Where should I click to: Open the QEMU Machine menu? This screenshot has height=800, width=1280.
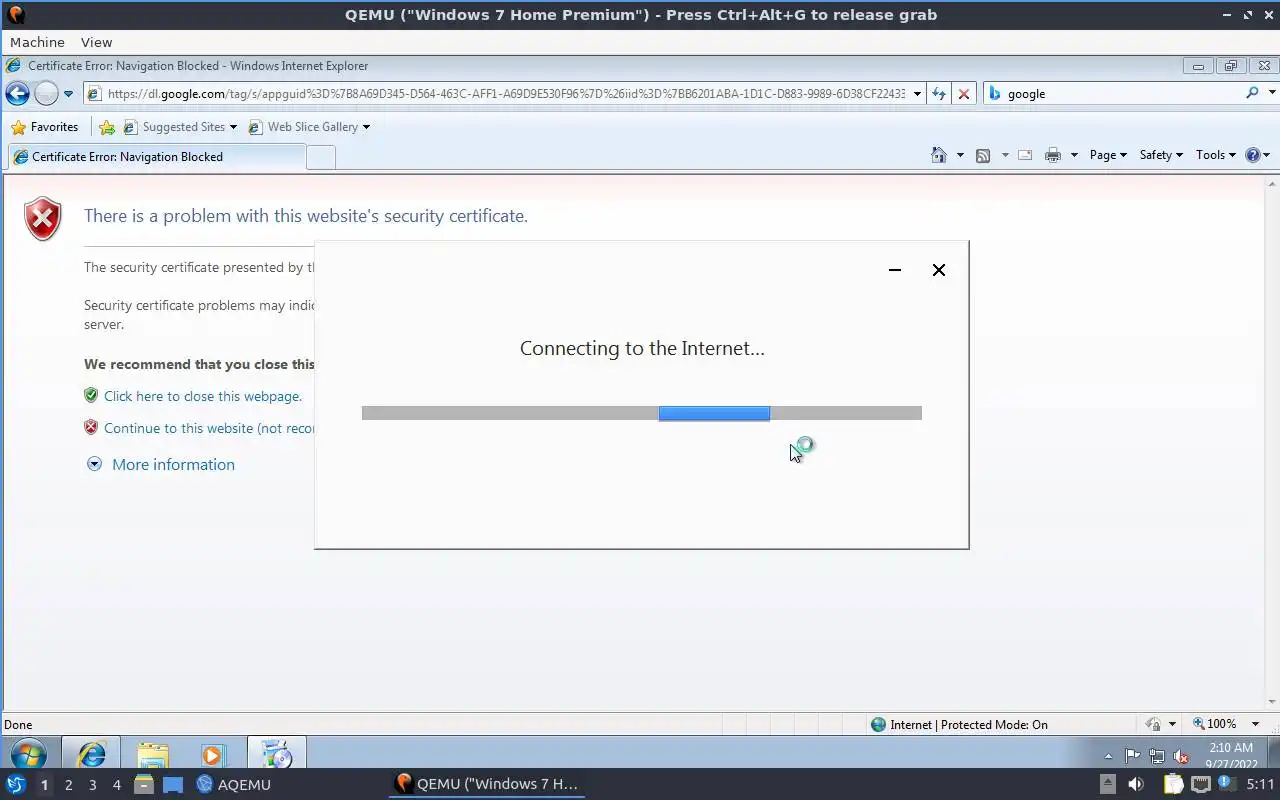[37, 42]
